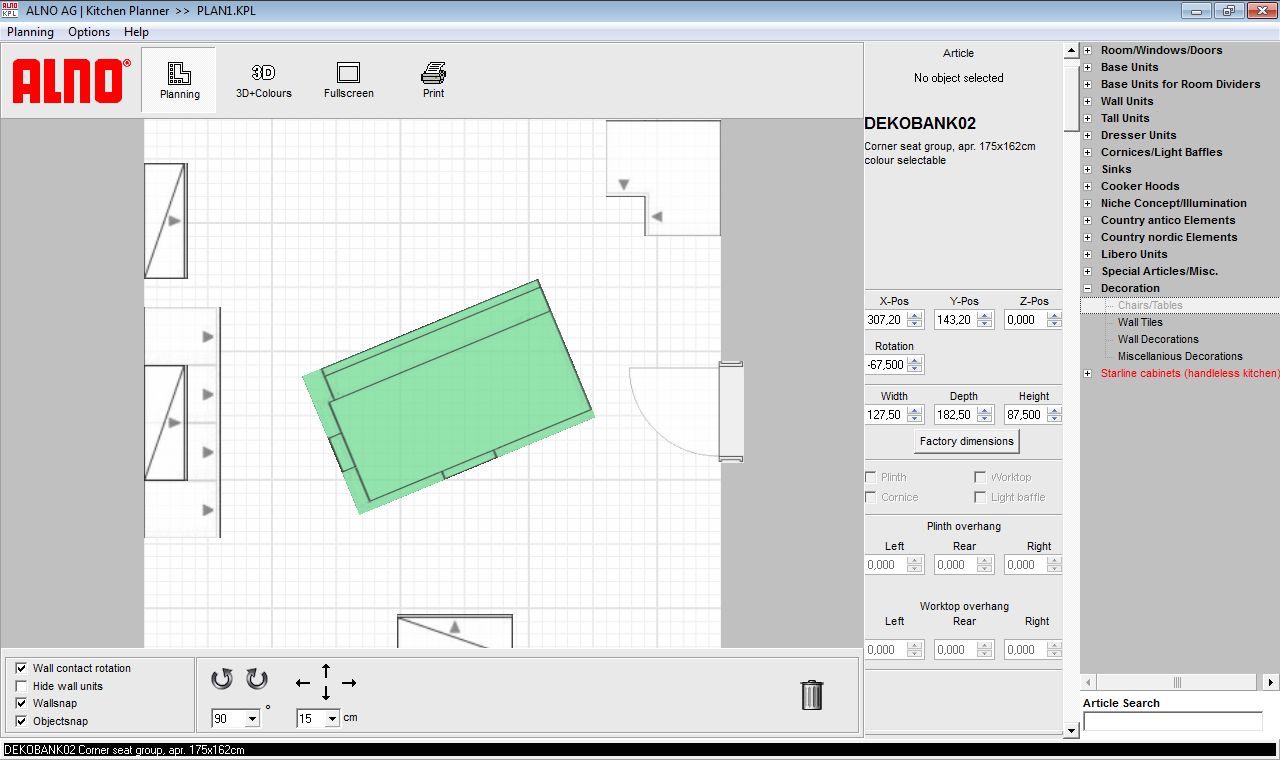
Task: Select Libero Units category
Action: [x=1135, y=254]
